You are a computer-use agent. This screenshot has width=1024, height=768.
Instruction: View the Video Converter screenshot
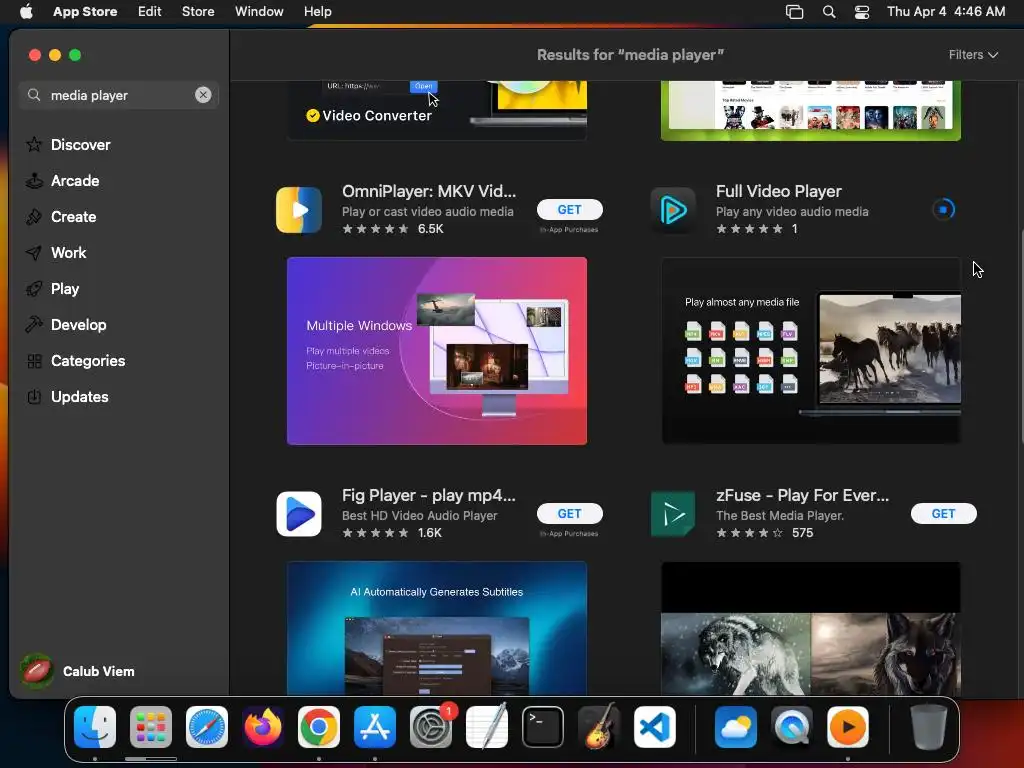click(x=437, y=110)
